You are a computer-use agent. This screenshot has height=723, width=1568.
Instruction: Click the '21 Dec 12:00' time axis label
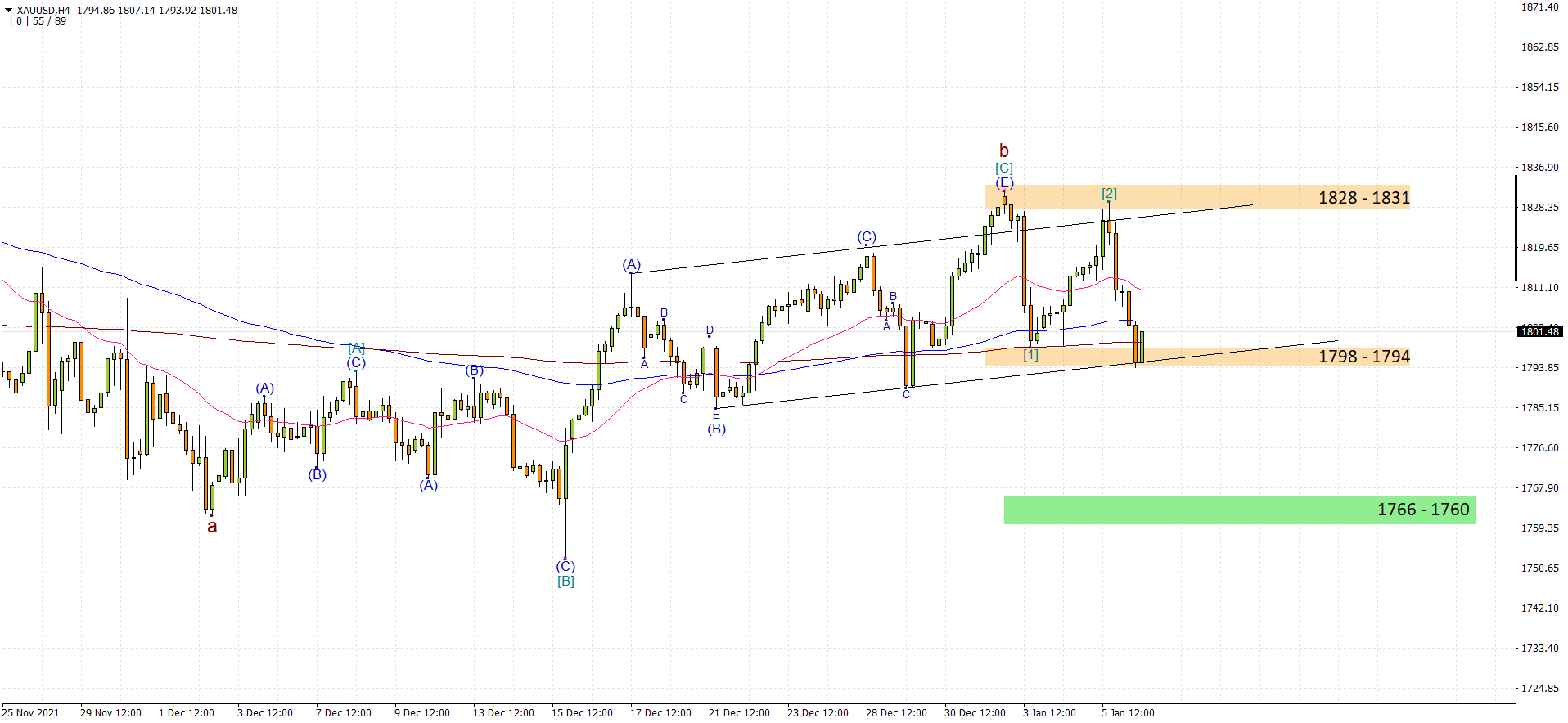739,713
